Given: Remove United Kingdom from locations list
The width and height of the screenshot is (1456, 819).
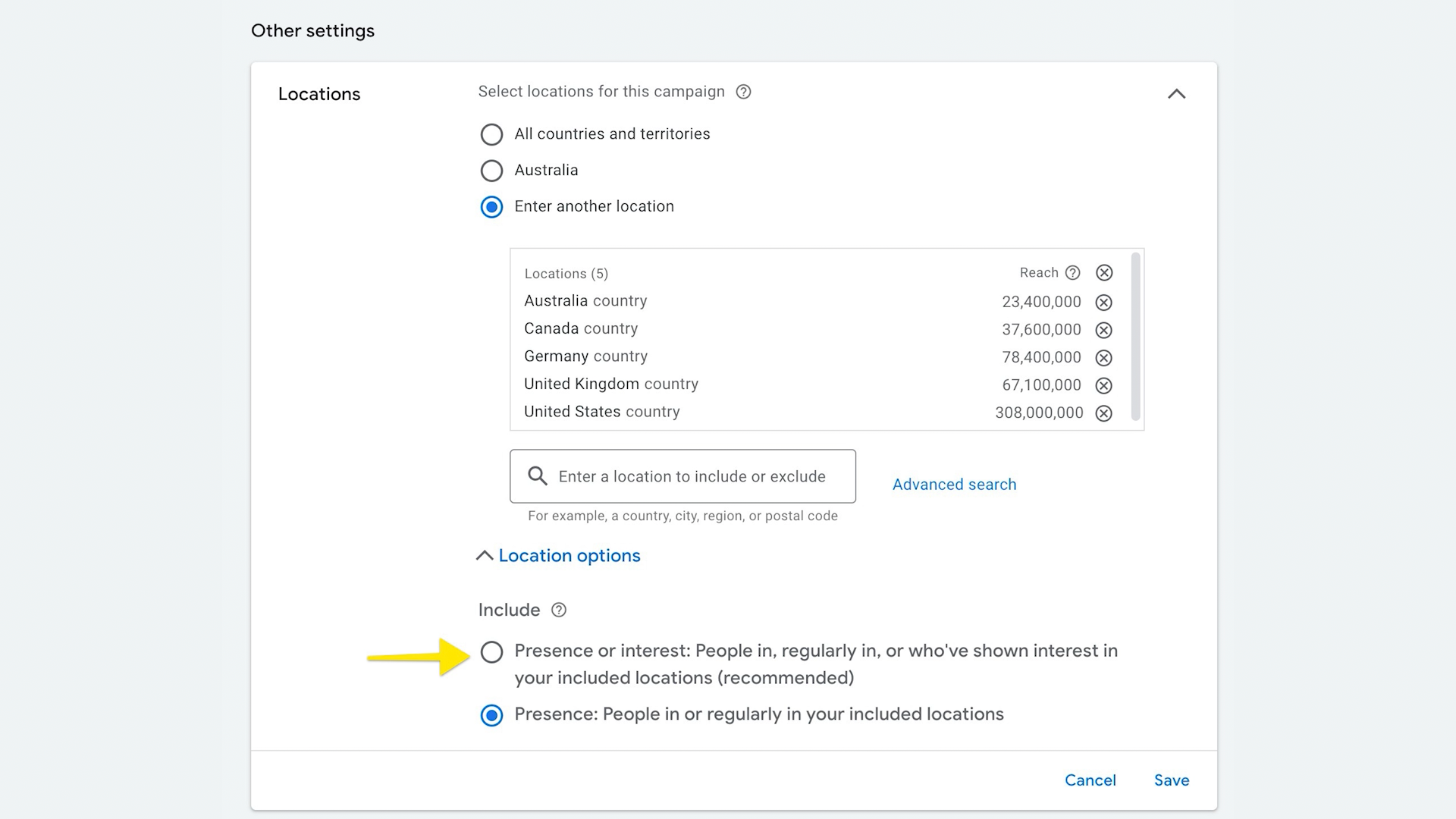Looking at the screenshot, I should tap(1103, 385).
